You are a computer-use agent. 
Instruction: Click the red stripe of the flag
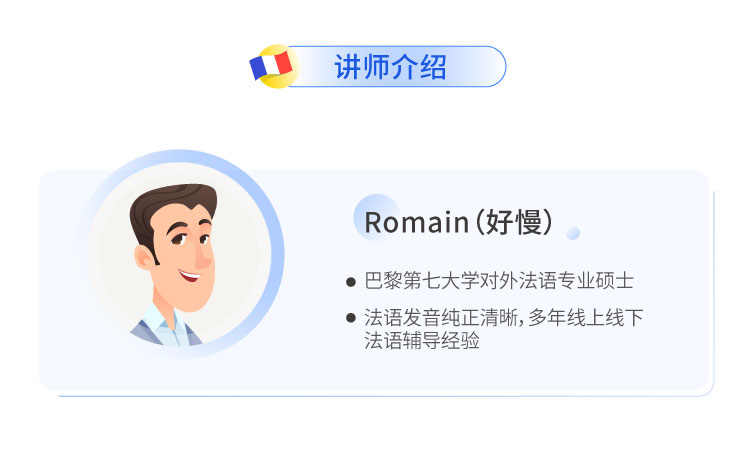point(284,63)
